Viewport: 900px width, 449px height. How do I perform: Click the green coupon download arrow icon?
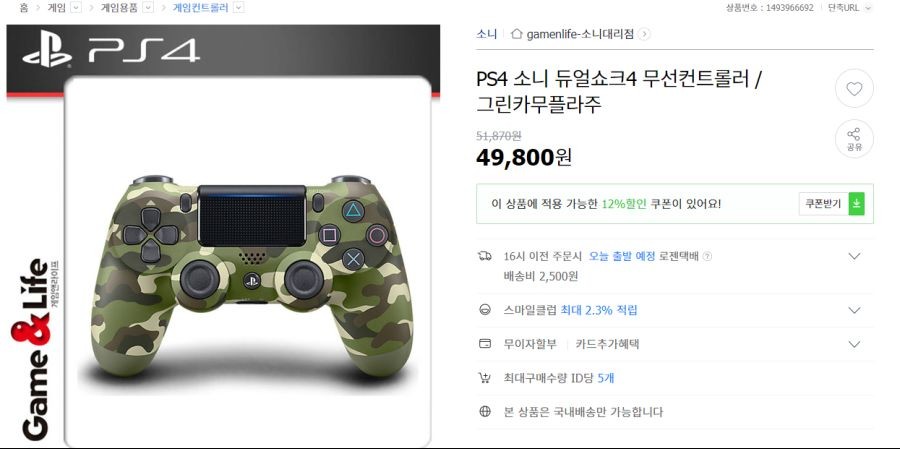(856, 203)
